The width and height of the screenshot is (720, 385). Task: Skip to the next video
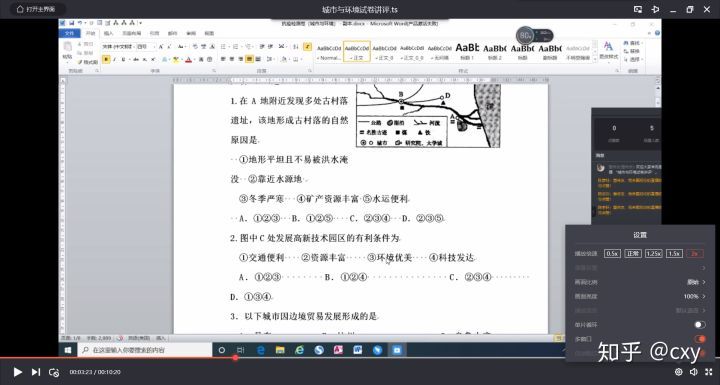(x=36, y=372)
